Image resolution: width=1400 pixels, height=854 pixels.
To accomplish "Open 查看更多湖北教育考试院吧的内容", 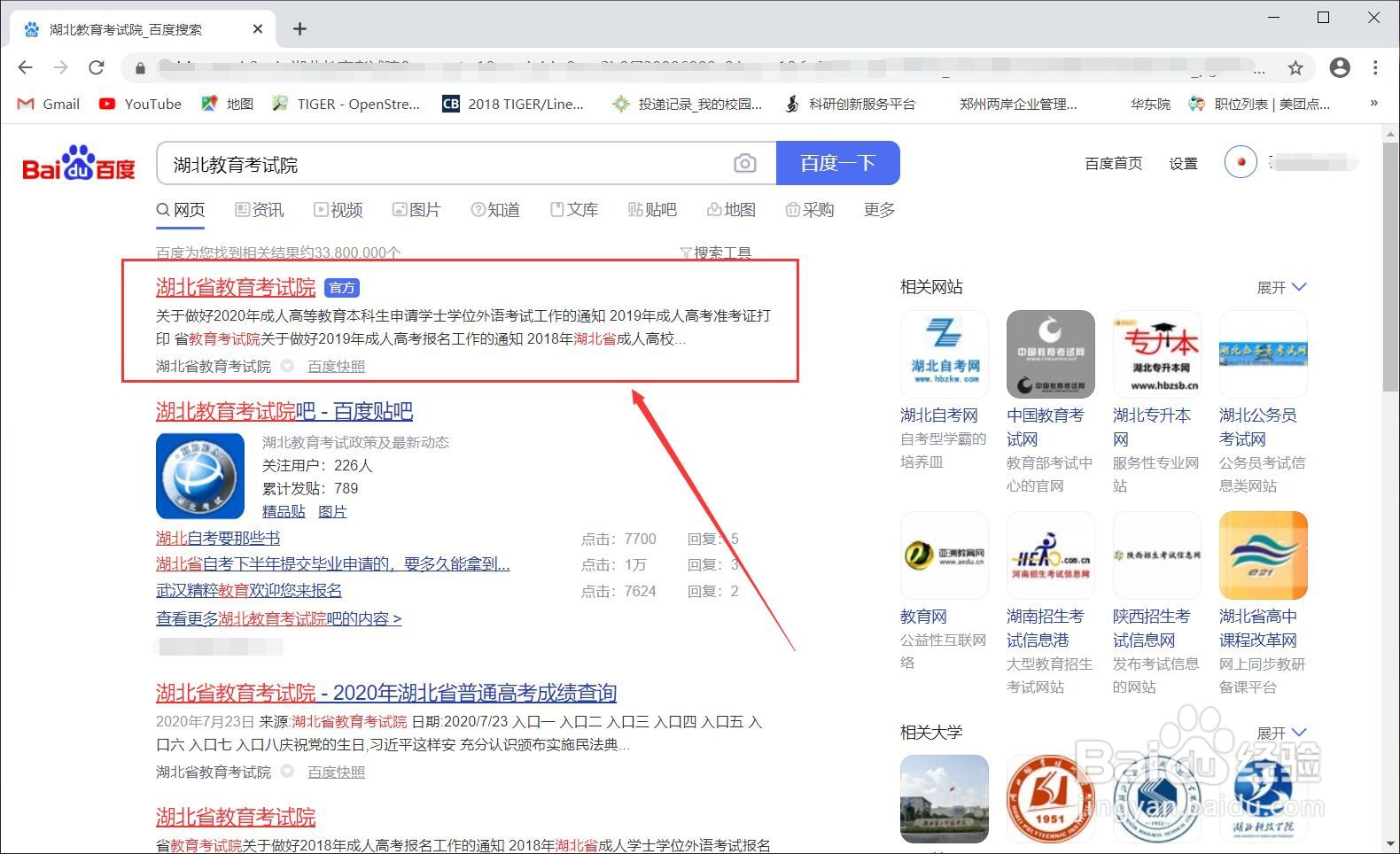I will (279, 618).
